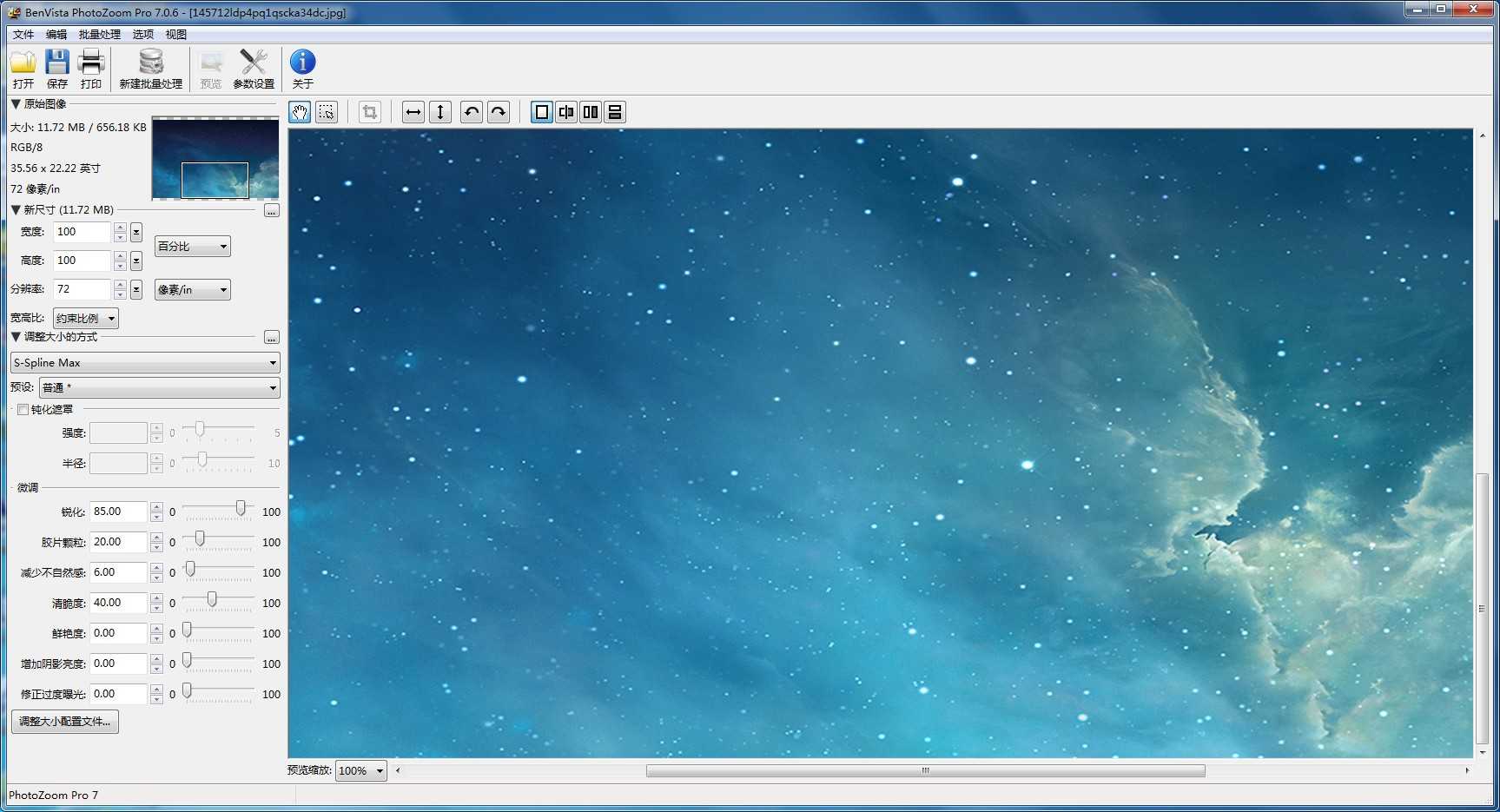Switch to side-by-side vertical split preview

591,112
